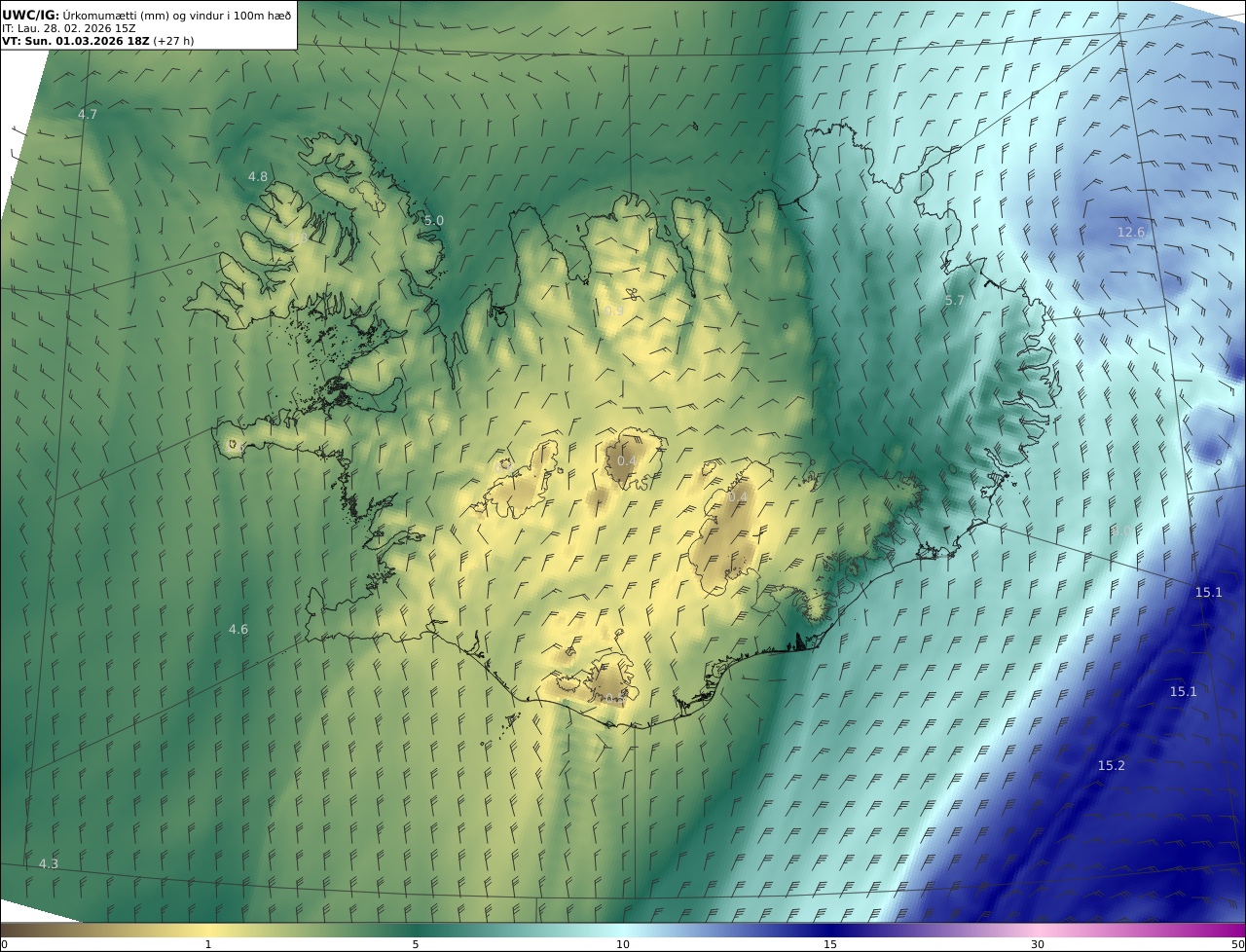The height and width of the screenshot is (952, 1246).
Task: Click the 'IT: Lau. 28. 02. 2026 15Z' line
Action: [69, 28]
